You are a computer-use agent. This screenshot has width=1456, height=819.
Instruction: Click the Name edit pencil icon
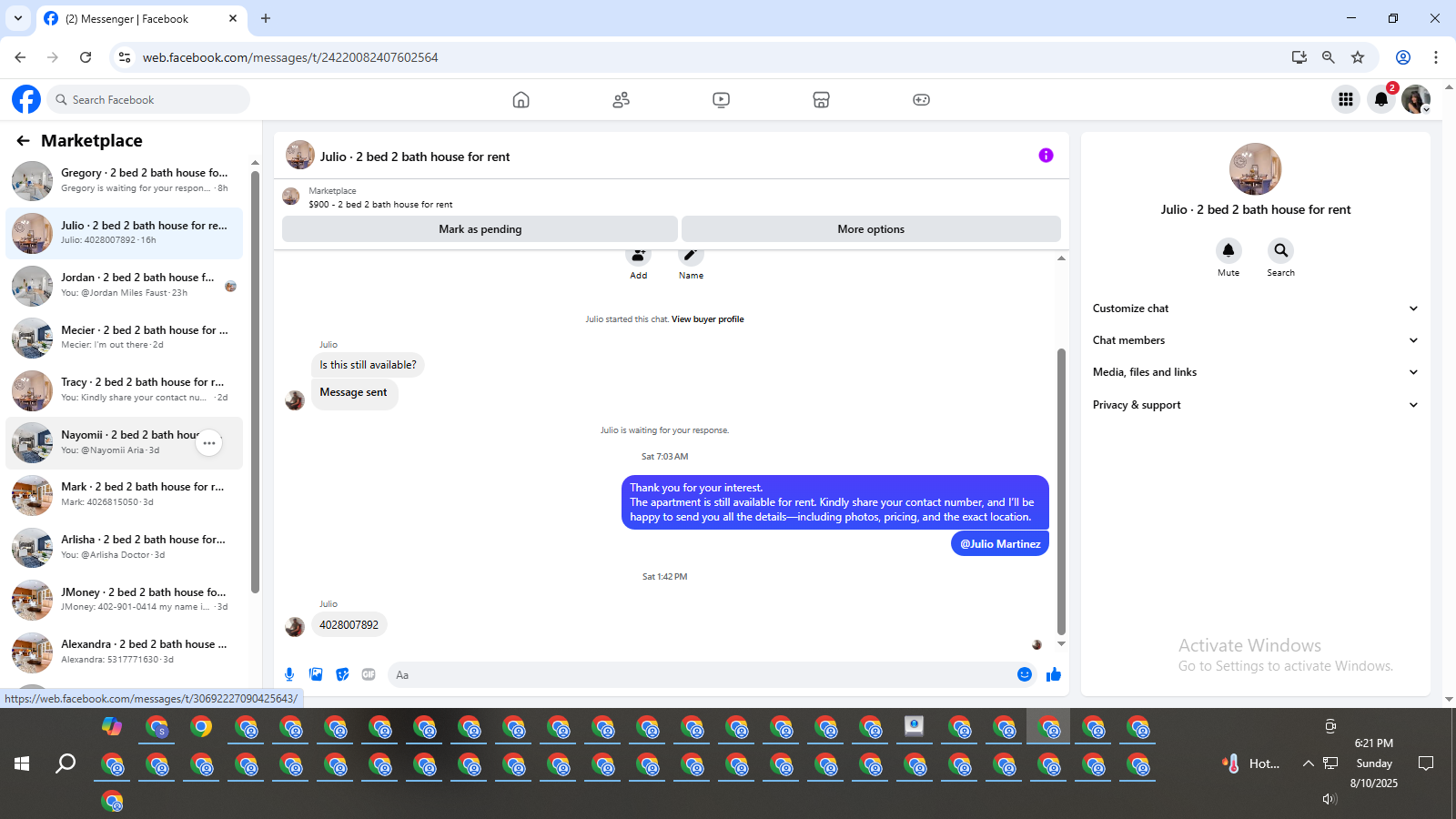point(691,257)
